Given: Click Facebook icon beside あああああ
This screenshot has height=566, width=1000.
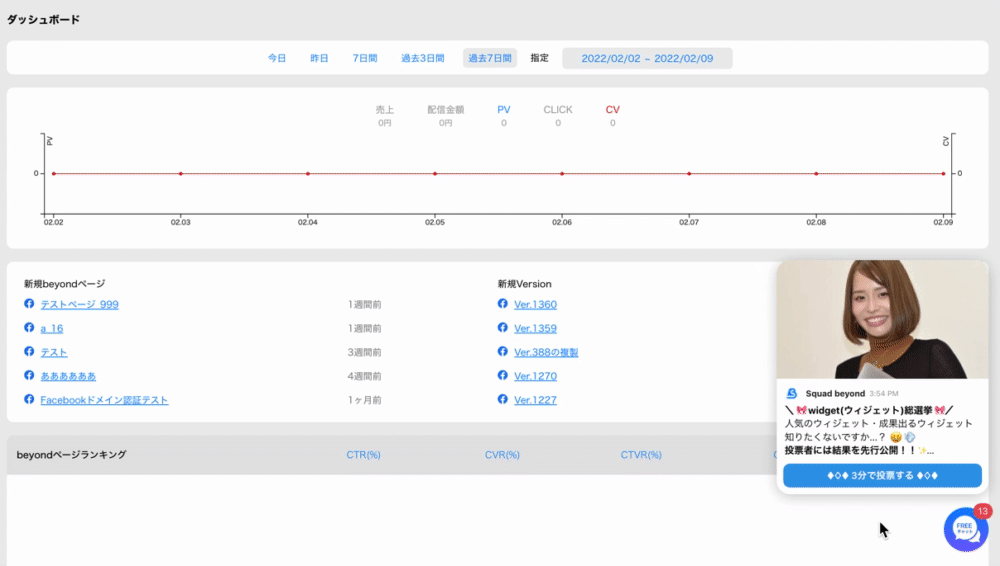Looking at the screenshot, I should click(29, 375).
